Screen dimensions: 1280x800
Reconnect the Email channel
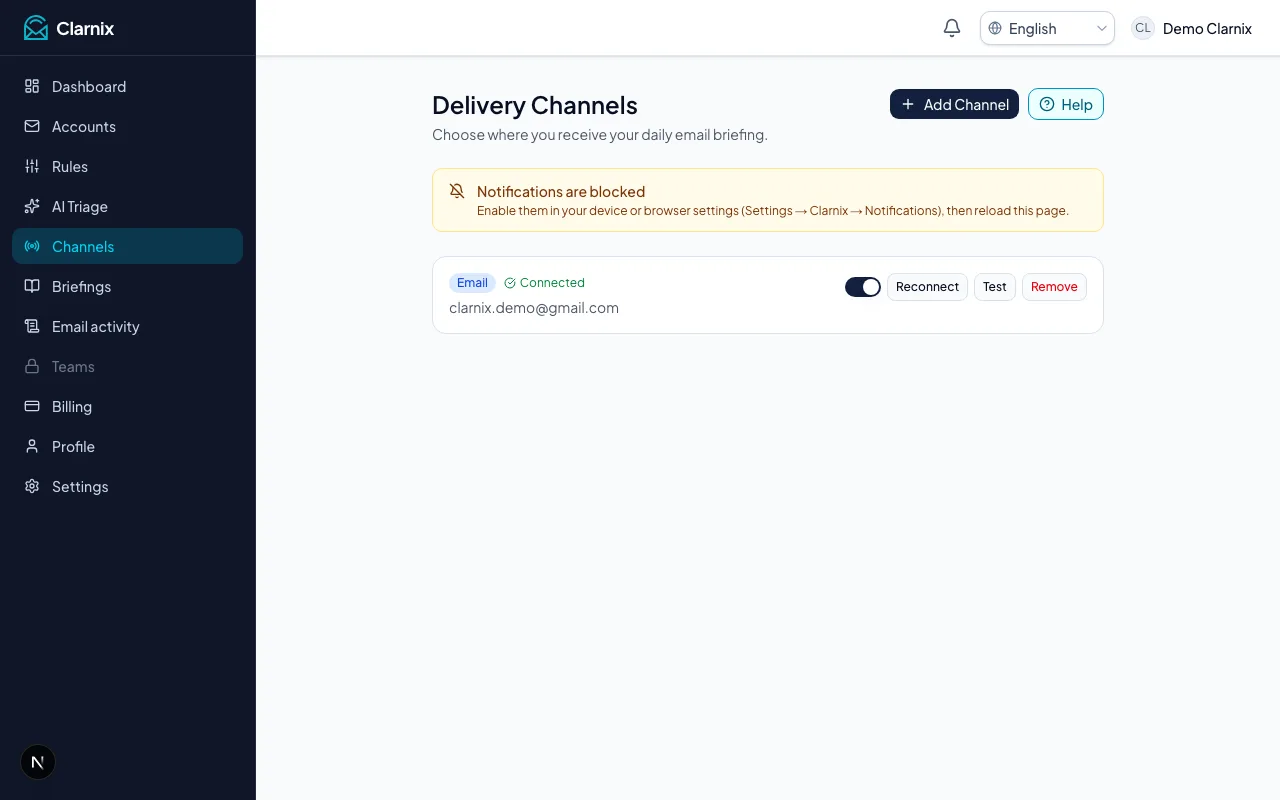coord(927,287)
